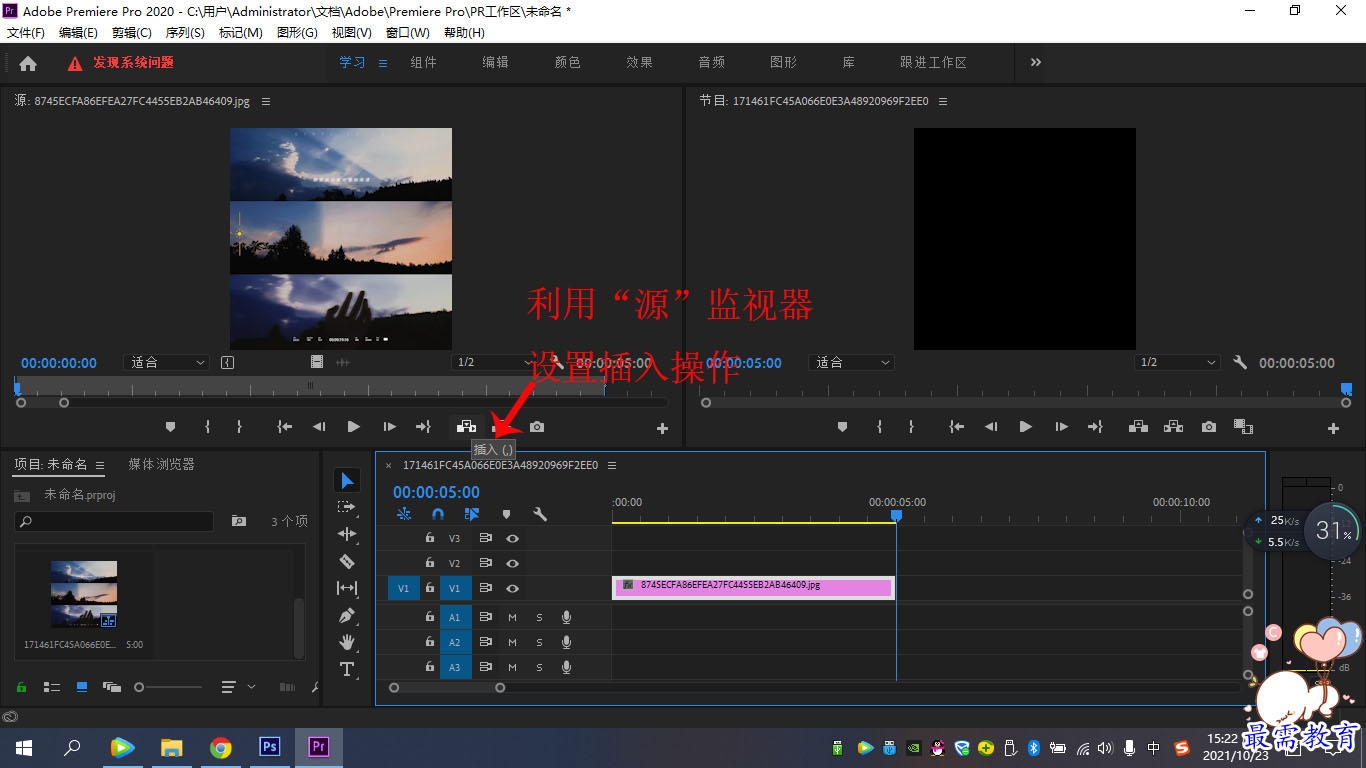Viewport: 1366px width, 768px height.
Task: Open Program monitor playback resolution dropdown
Action: coord(1178,362)
